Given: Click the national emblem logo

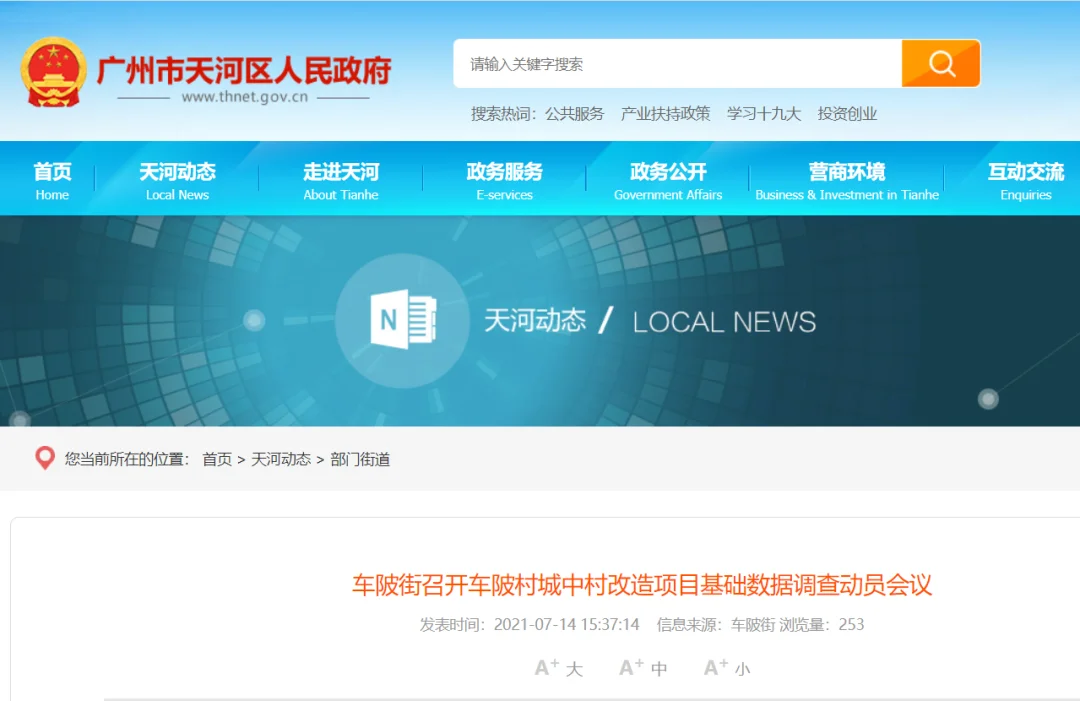Looking at the screenshot, I should click(54, 73).
